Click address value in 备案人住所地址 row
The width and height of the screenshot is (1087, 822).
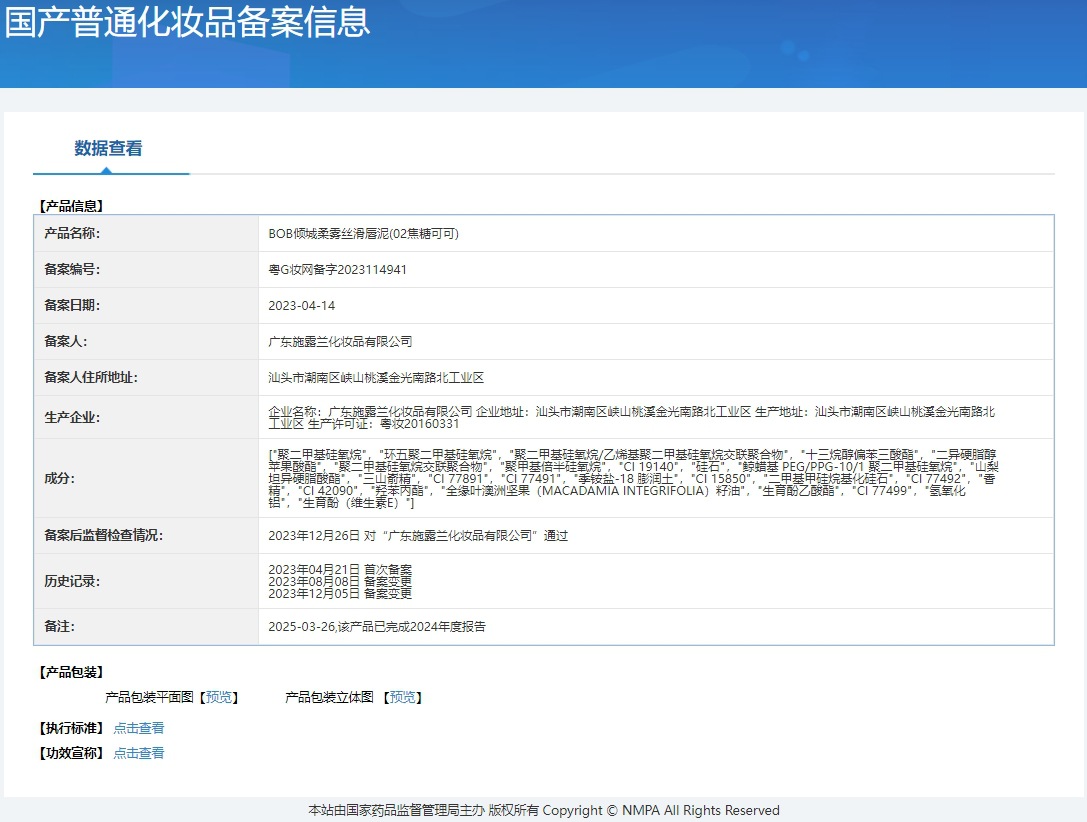coord(376,378)
